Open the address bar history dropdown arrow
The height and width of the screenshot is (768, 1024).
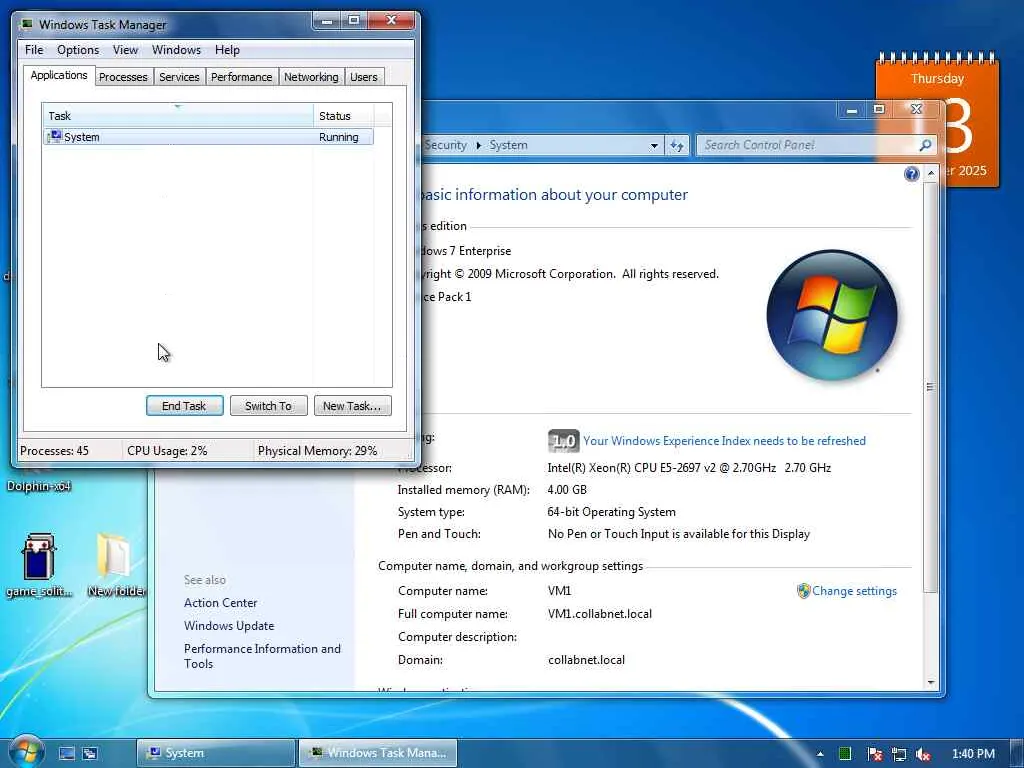pyautogui.click(x=654, y=146)
